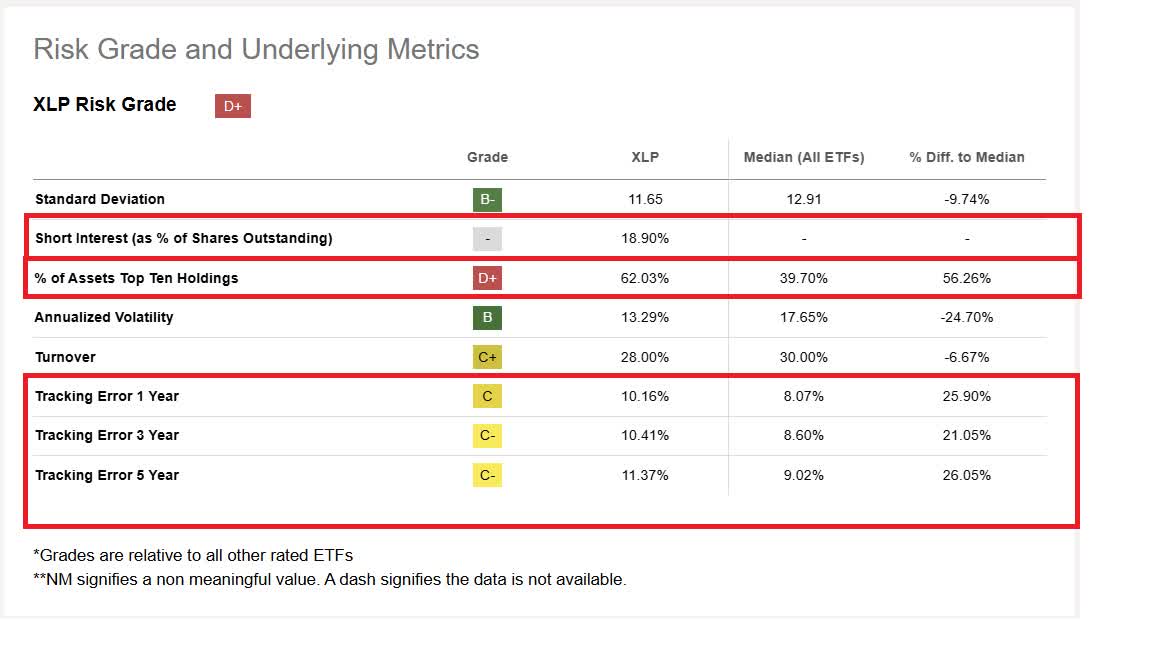This screenshot has width=1152, height=648.
Task: Click the Top Ten Holdings D+ badge
Action: pos(487,278)
